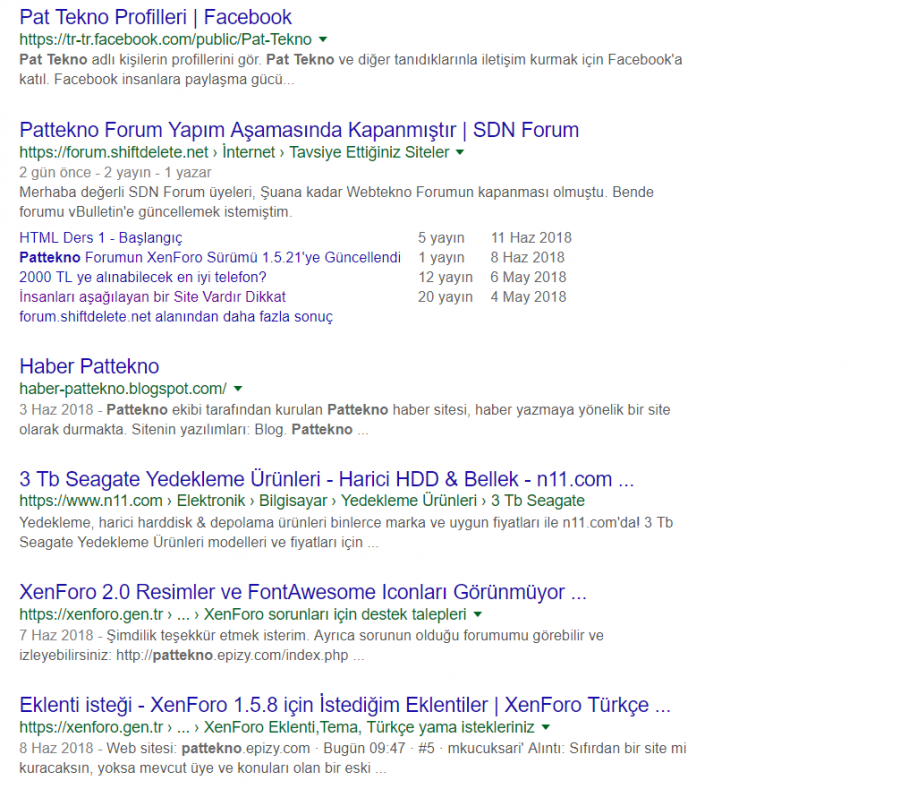Open İnsanları aşağılayan bir Site Vardır Dikkat
The image size is (900, 789).
(152, 297)
